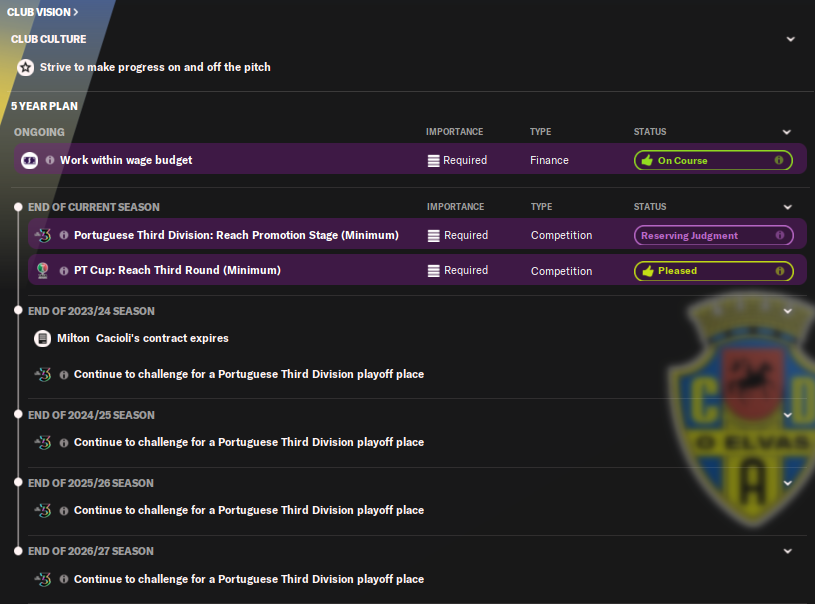Click the PT Cup trophy icon
The image size is (815, 604).
pyautogui.click(x=43, y=270)
